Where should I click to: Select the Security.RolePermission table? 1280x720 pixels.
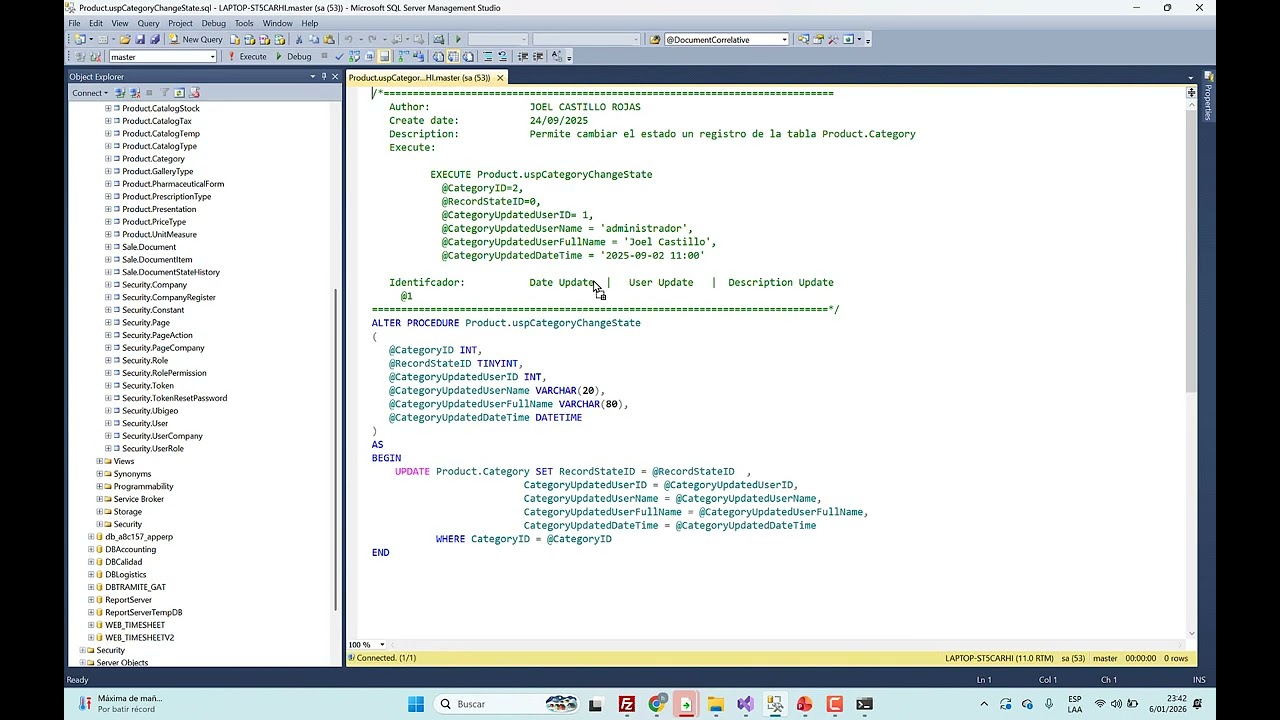tap(164, 373)
